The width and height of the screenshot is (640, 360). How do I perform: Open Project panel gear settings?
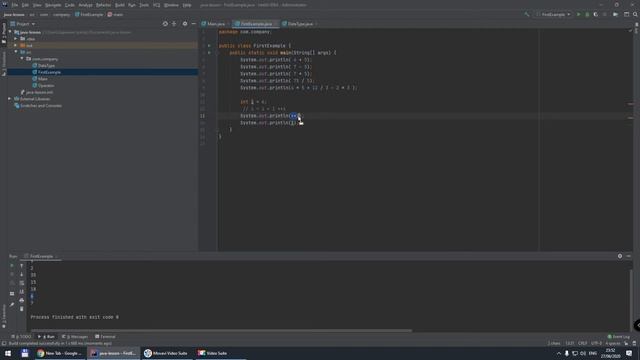point(185,24)
